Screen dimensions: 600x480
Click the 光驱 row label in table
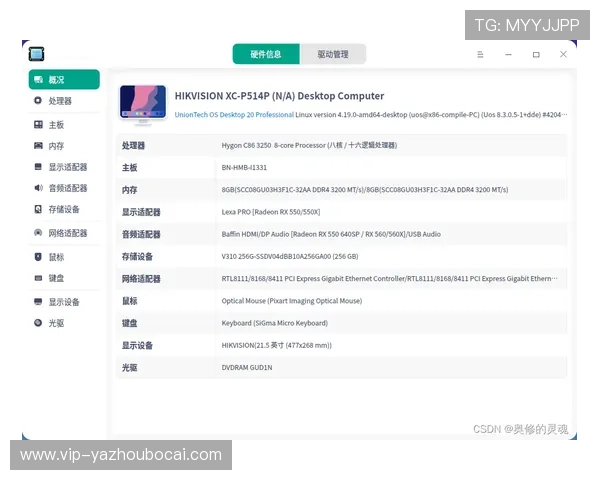(x=129, y=367)
